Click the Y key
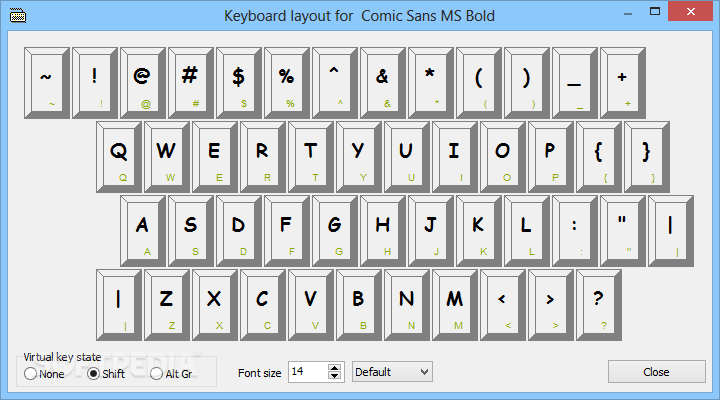Viewport: 720px width, 400px height. pos(359,157)
